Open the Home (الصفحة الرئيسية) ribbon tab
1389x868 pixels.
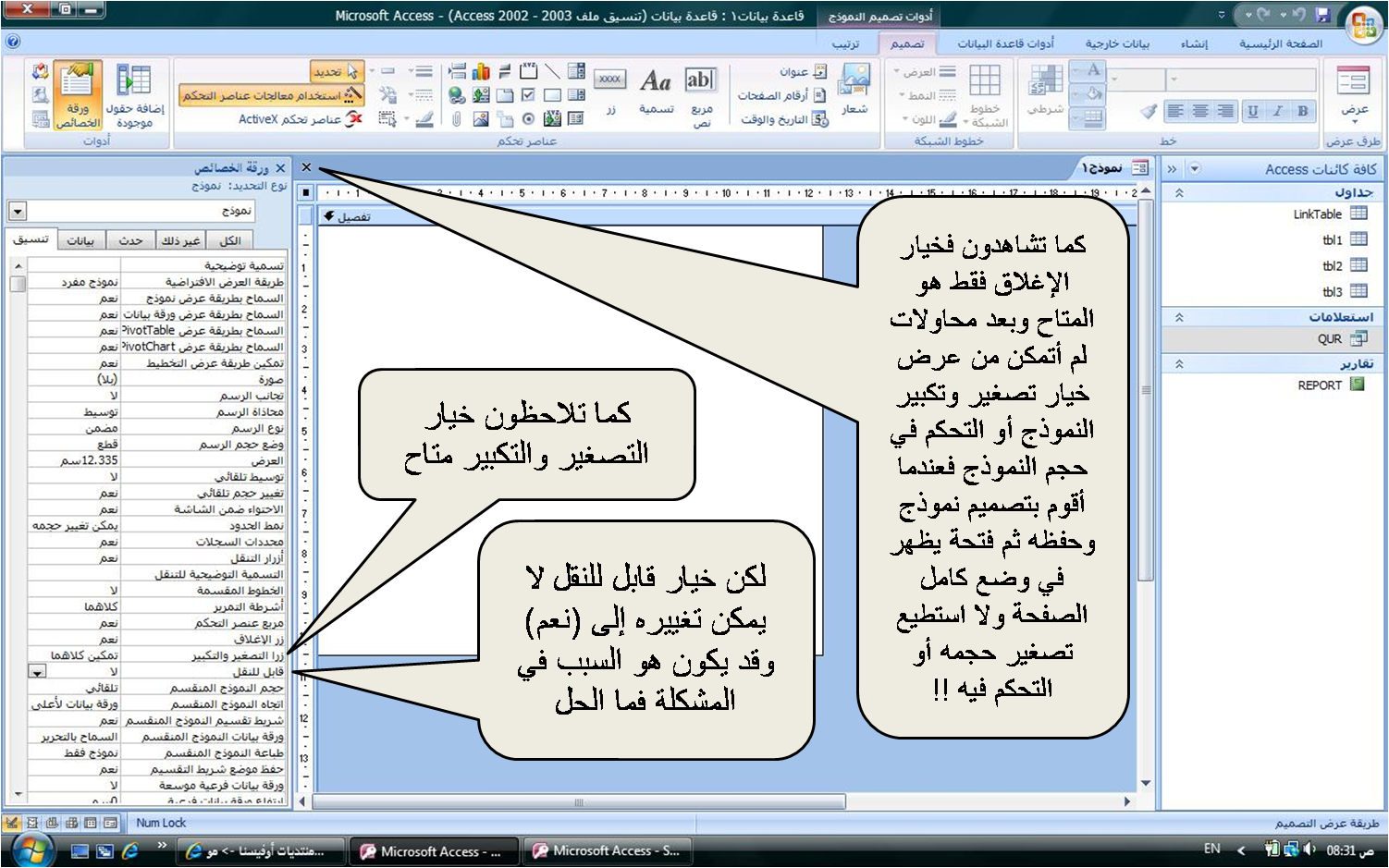1281,43
